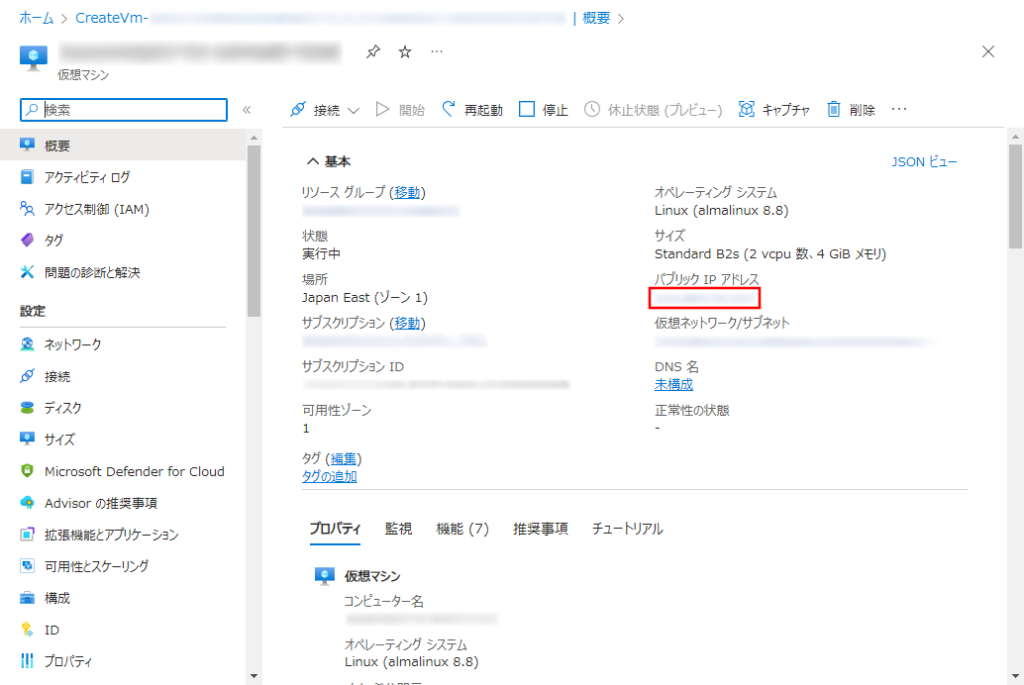The width and height of the screenshot is (1024, 685).
Task: Open the toolbar overflow ellipsis menu
Action: 899,110
